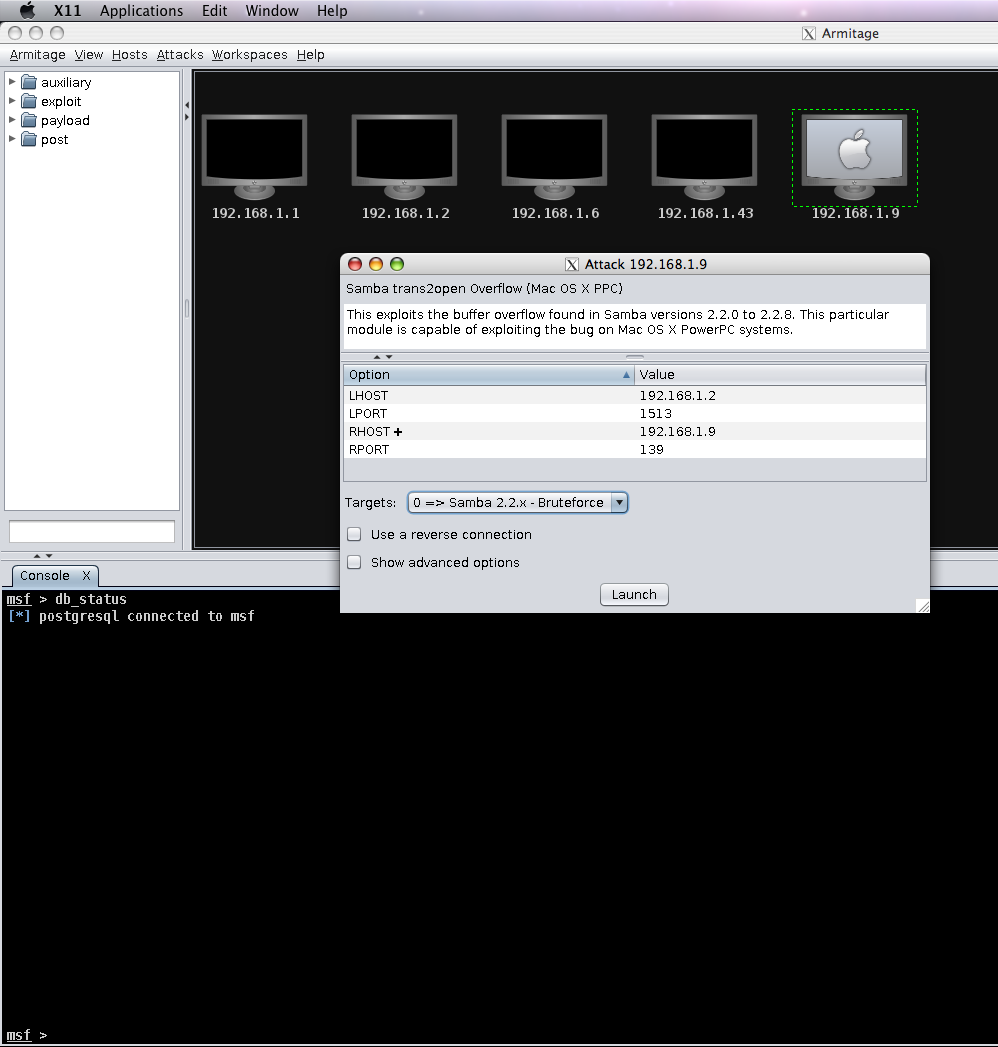Enable Show advanced options

[354, 562]
